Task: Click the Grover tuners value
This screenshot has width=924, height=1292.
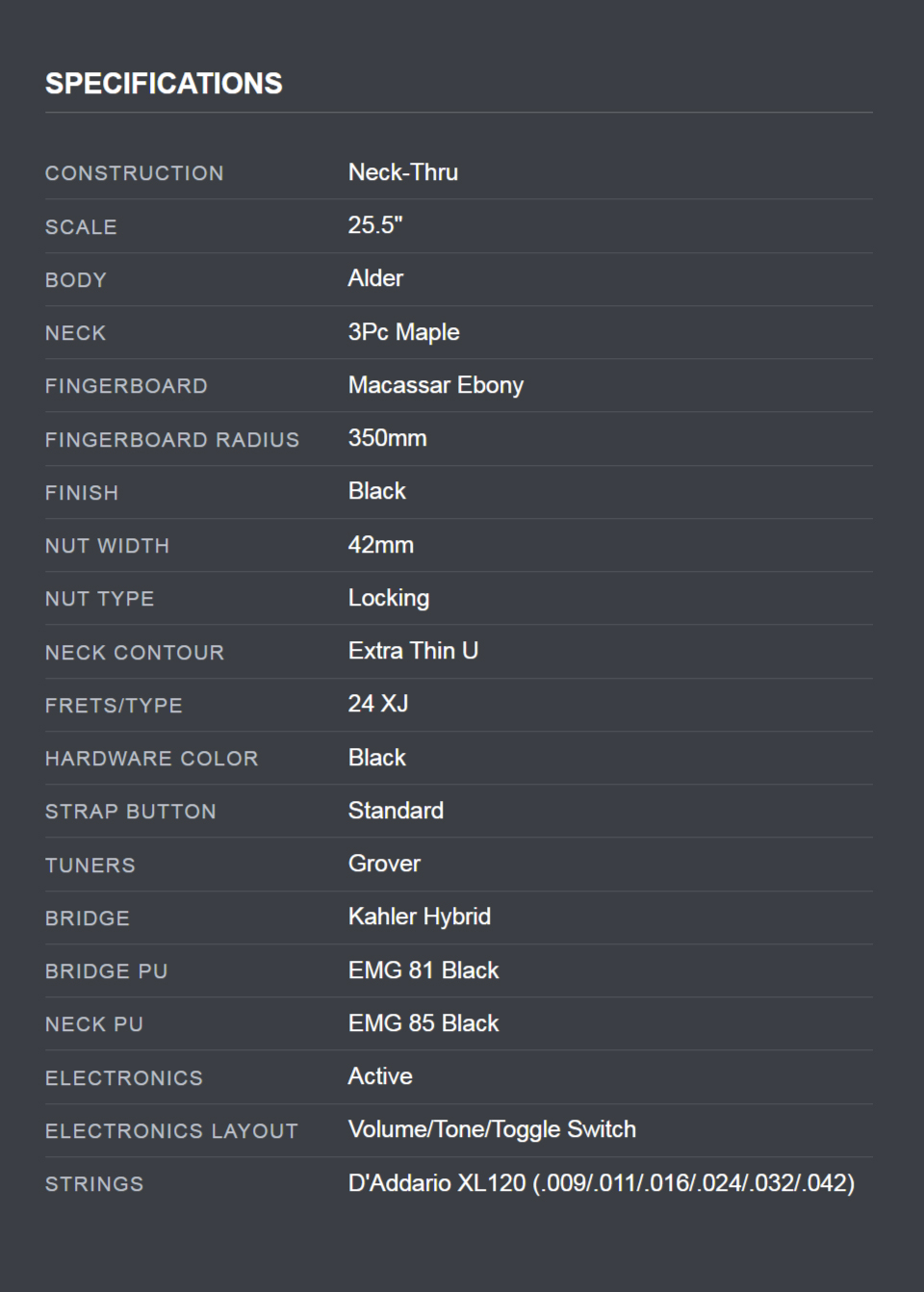Action: [384, 864]
